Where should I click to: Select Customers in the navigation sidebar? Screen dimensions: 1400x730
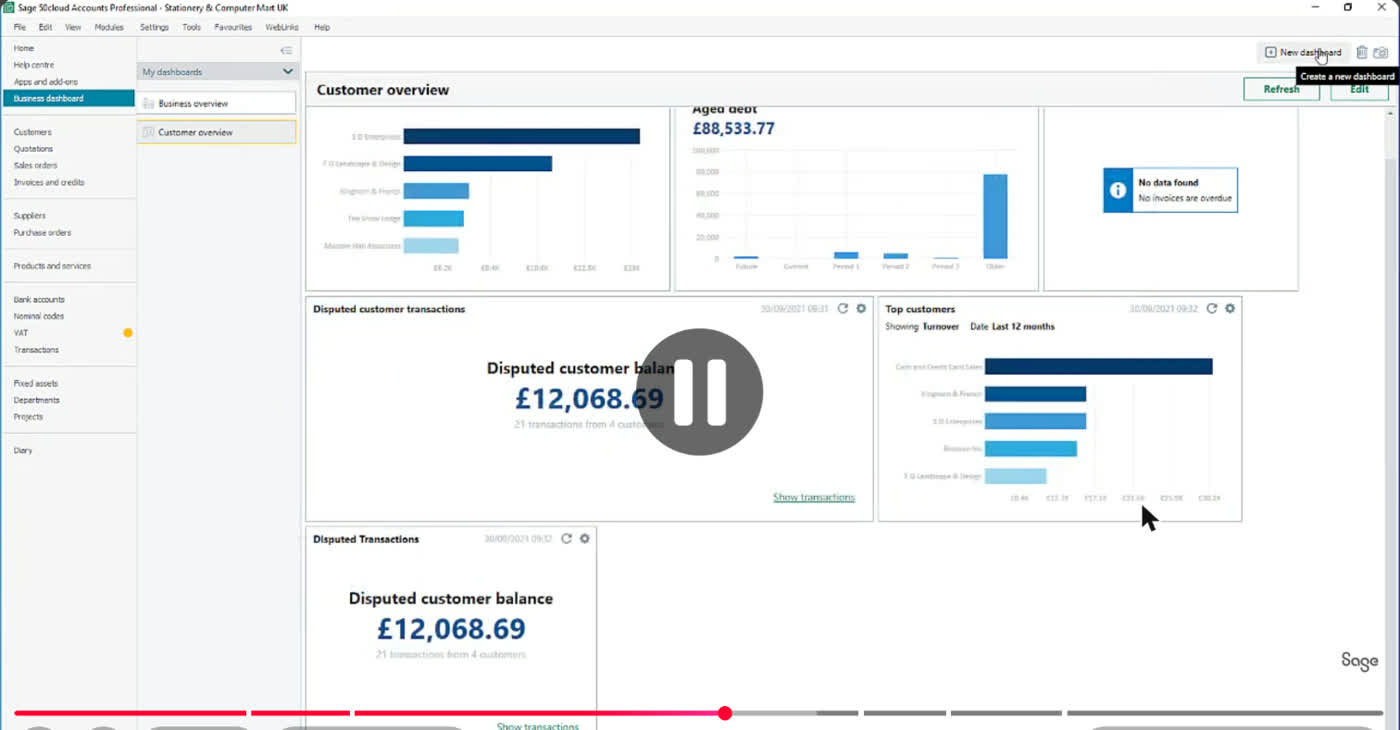tap(33, 132)
